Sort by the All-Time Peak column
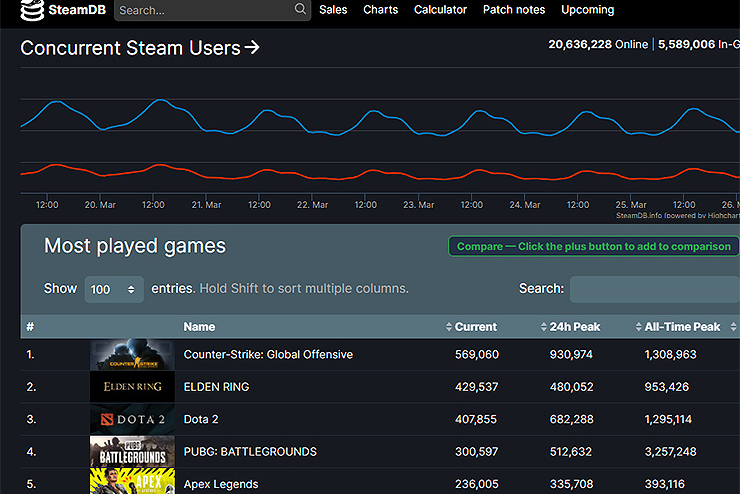The width and height of the screenshot is (740, 494). pyautogui.click(x=682, y=327)
